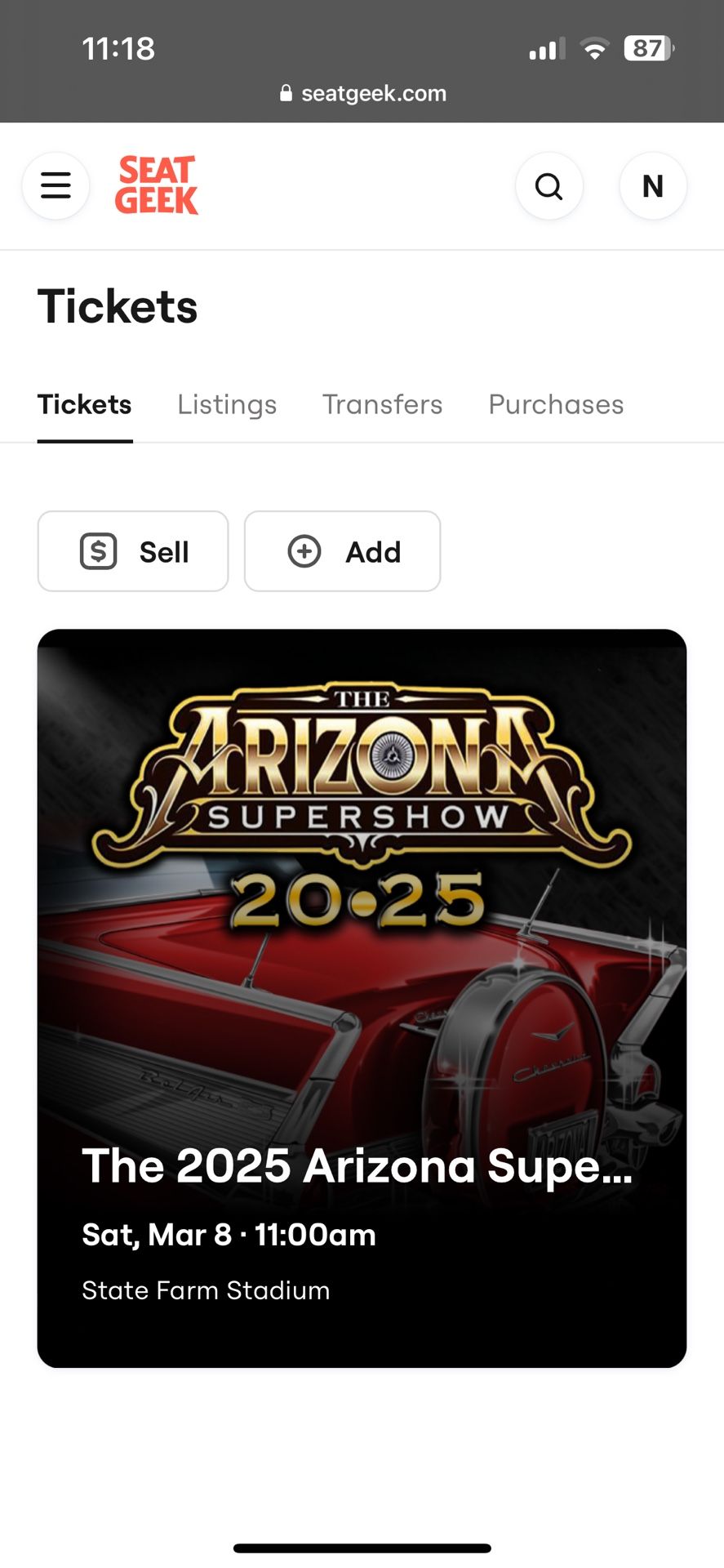724x1568 pixels.
Task: Go to SeatGeek home via logo
Action: coord(157,185)
